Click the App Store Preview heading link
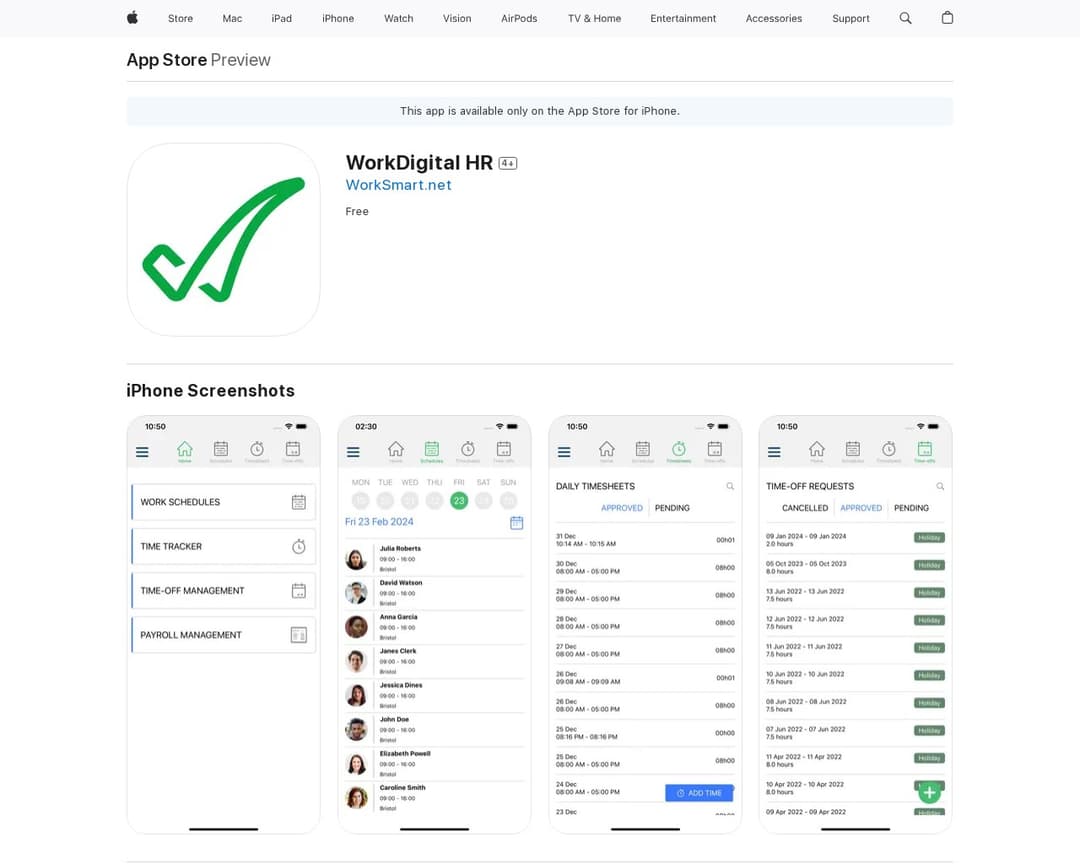 tap(198, 60)
